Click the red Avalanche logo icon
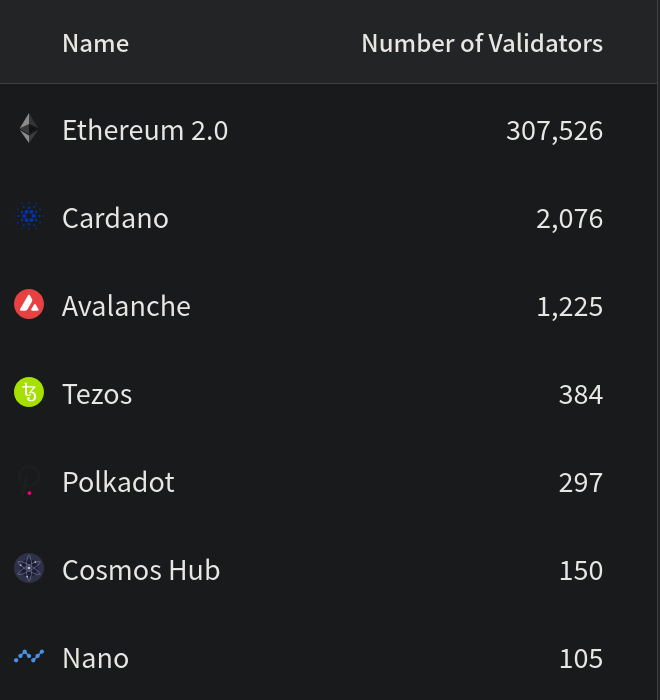The height and width of the screenshot is (700, 660). click(29, 305)
